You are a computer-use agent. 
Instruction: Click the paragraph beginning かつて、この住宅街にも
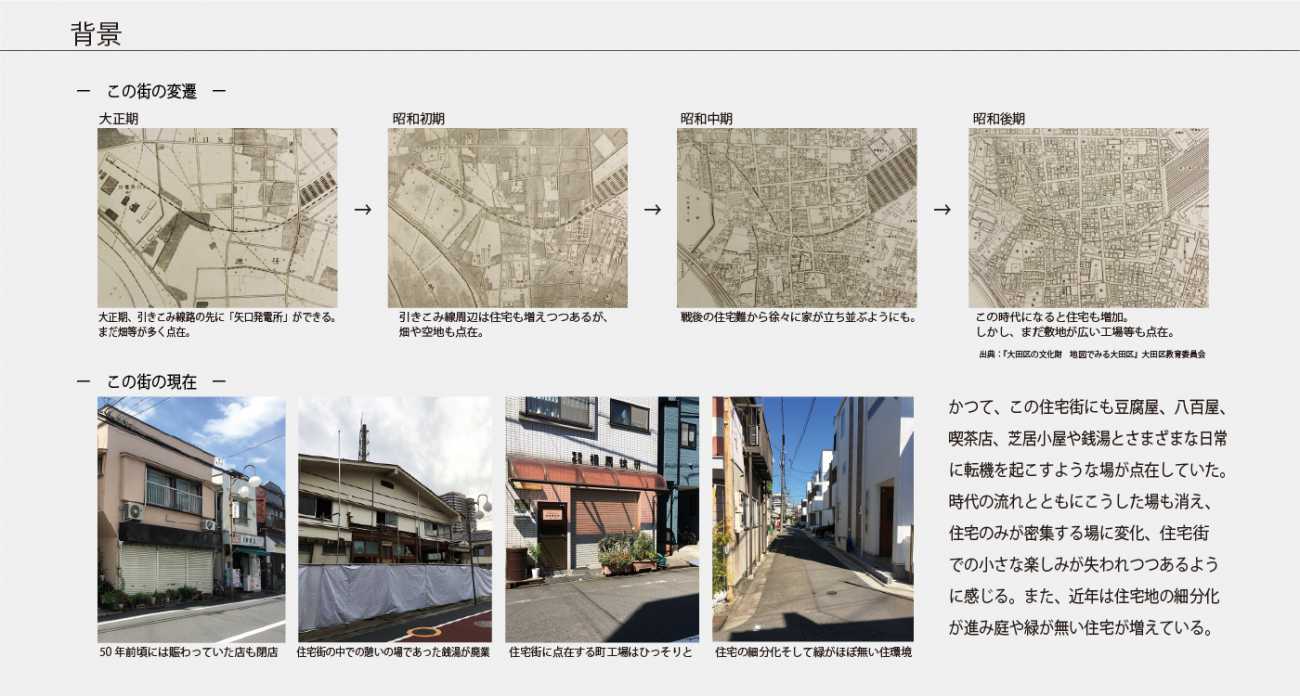pyautogui.click(x=1087, y=518)
